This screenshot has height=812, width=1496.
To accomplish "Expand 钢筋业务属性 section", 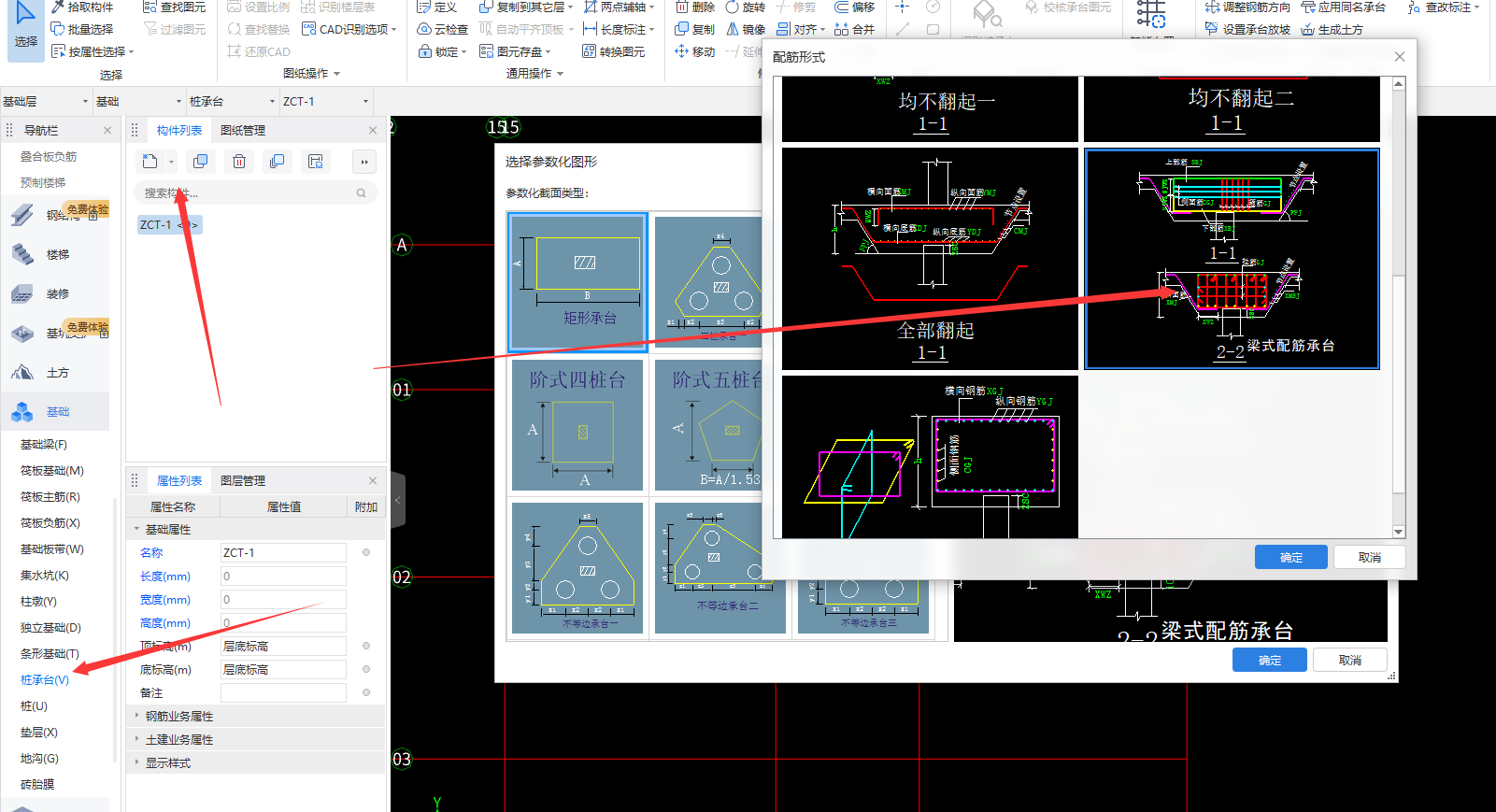I will pyautogui.click(x=137, y=716).
